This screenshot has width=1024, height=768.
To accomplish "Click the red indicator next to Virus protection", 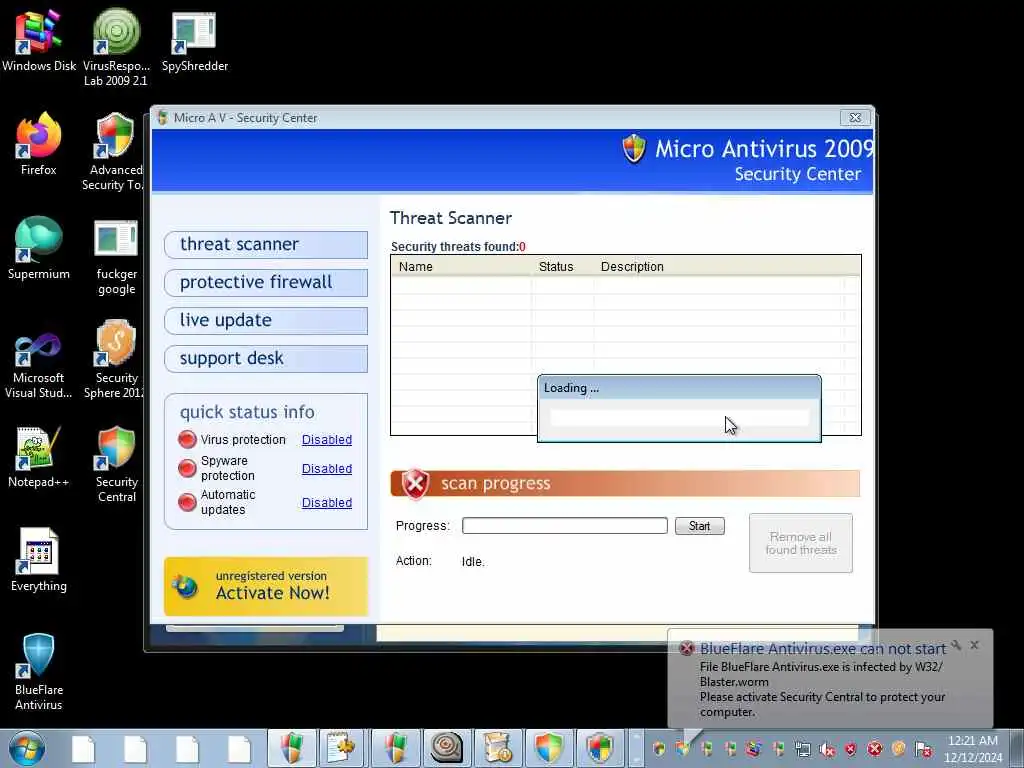I will [187, 440].
